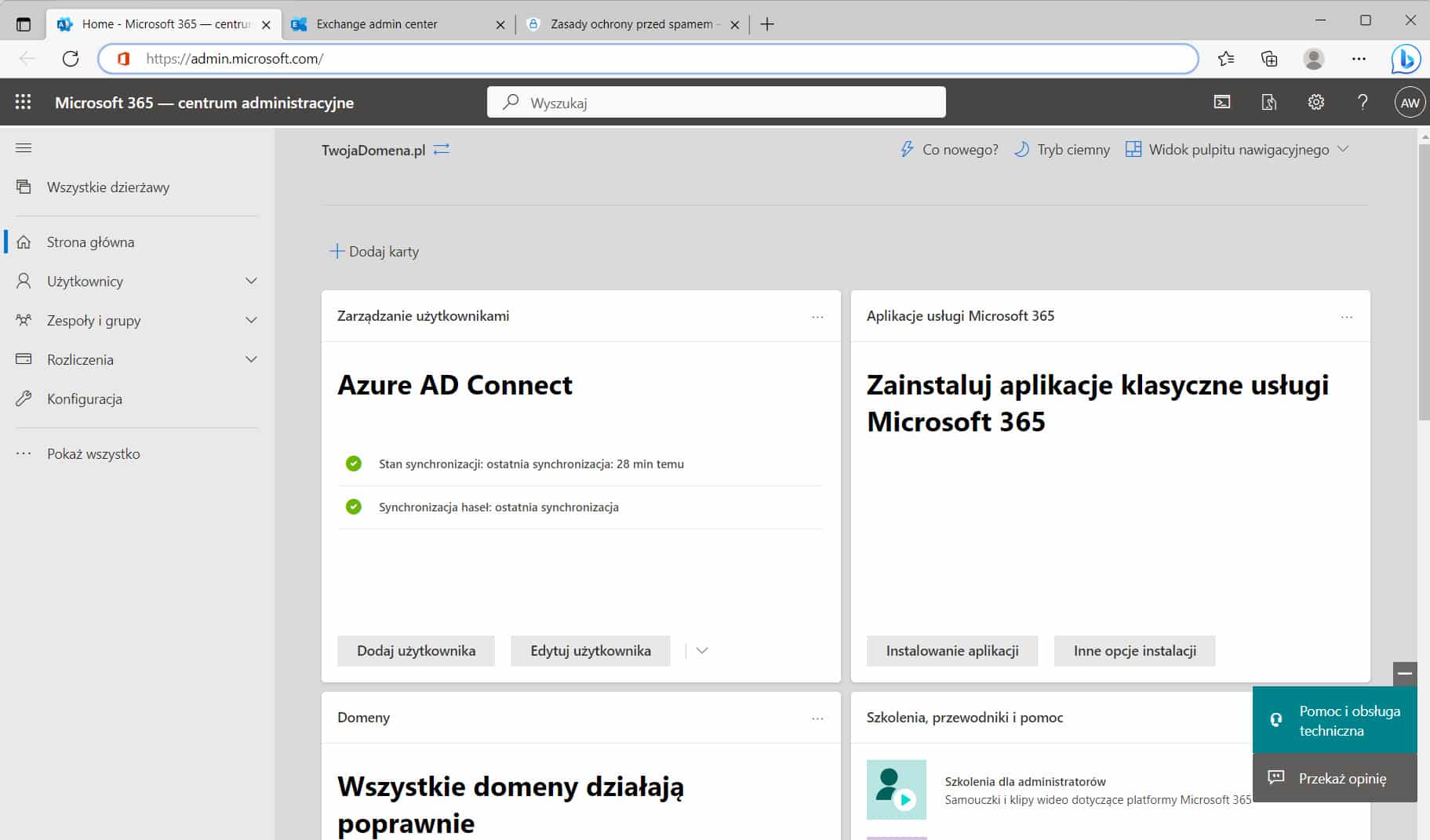Open more options on Zarządzanie użytkownikami card
1430x840 pixels.
(817, 317)
